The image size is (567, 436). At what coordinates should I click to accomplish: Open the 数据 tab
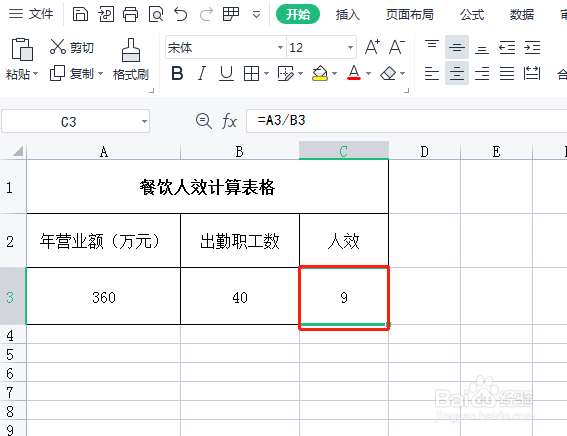[x=521, y=14]
